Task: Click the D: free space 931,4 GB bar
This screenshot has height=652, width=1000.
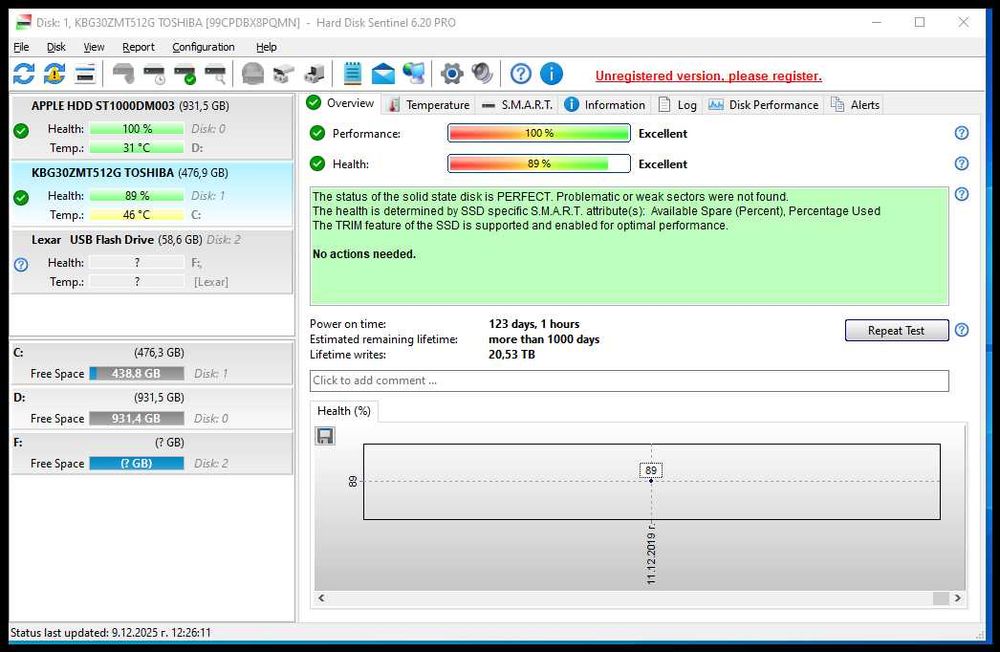Action: pos(136,418)
